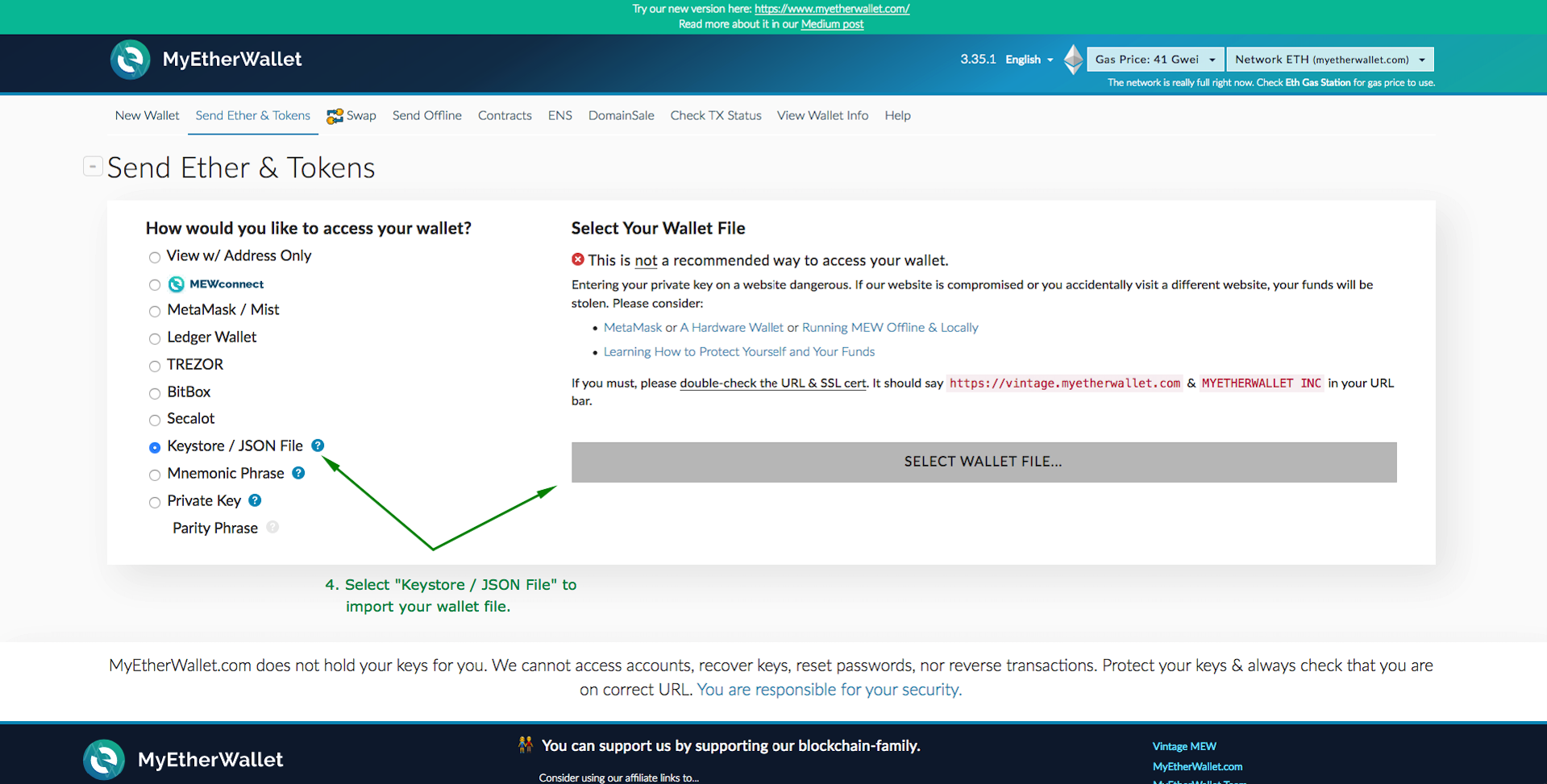Open the Send Offline tab

427,115
